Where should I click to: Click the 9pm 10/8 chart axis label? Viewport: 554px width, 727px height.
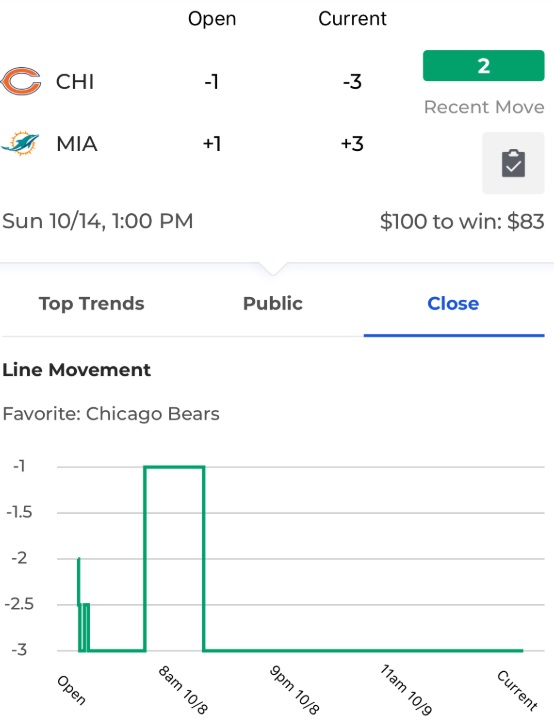[x=294, y=689]
